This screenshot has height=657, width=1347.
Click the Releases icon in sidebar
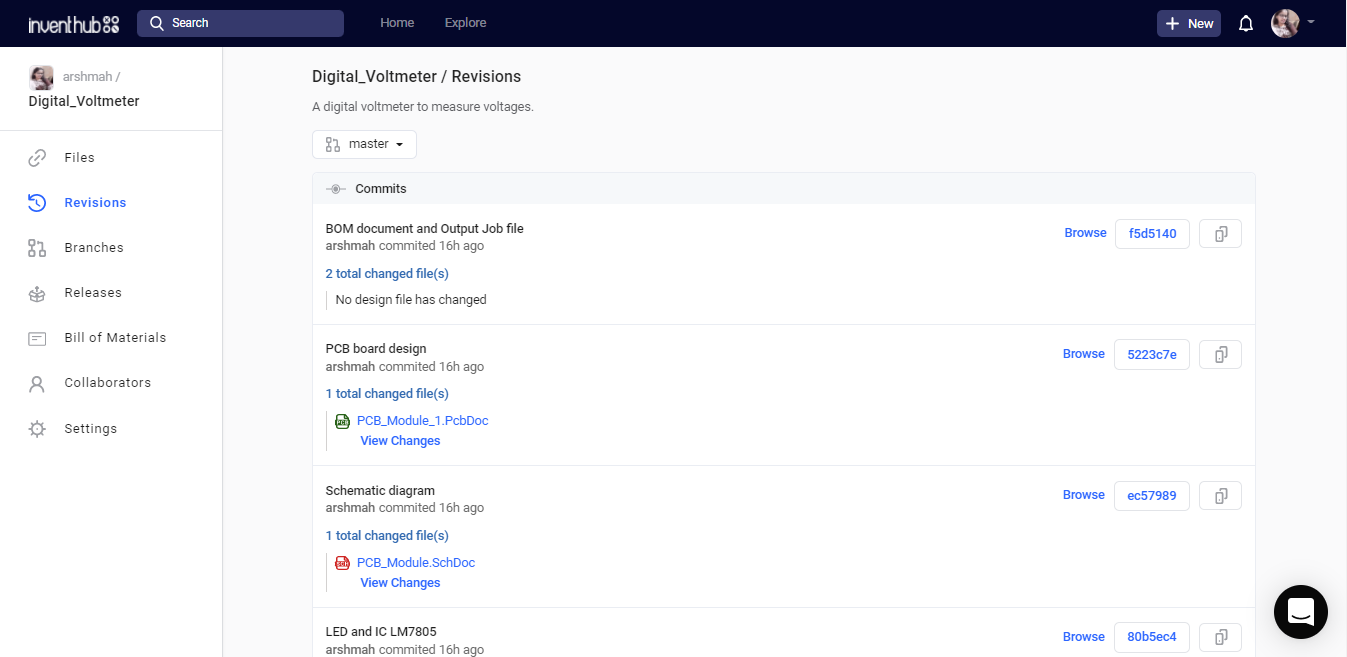37,293
